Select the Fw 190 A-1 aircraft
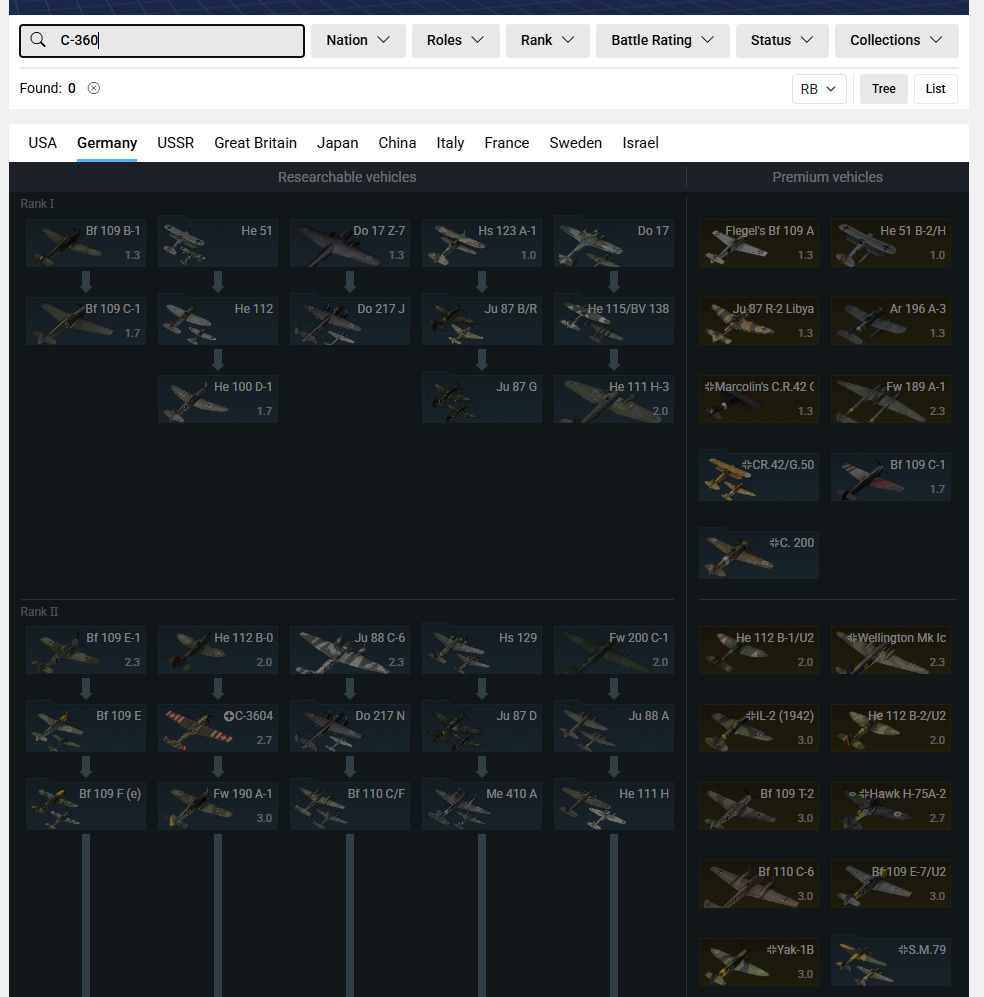This screenshot has width=984, height=997. [x=218, y=805]
